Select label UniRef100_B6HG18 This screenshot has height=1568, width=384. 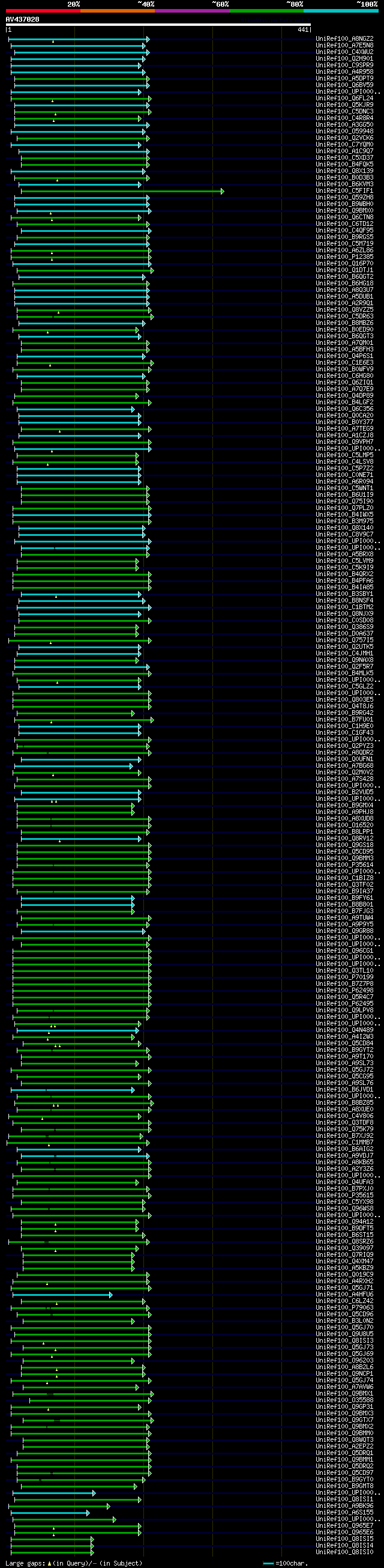tap(344, 284)
